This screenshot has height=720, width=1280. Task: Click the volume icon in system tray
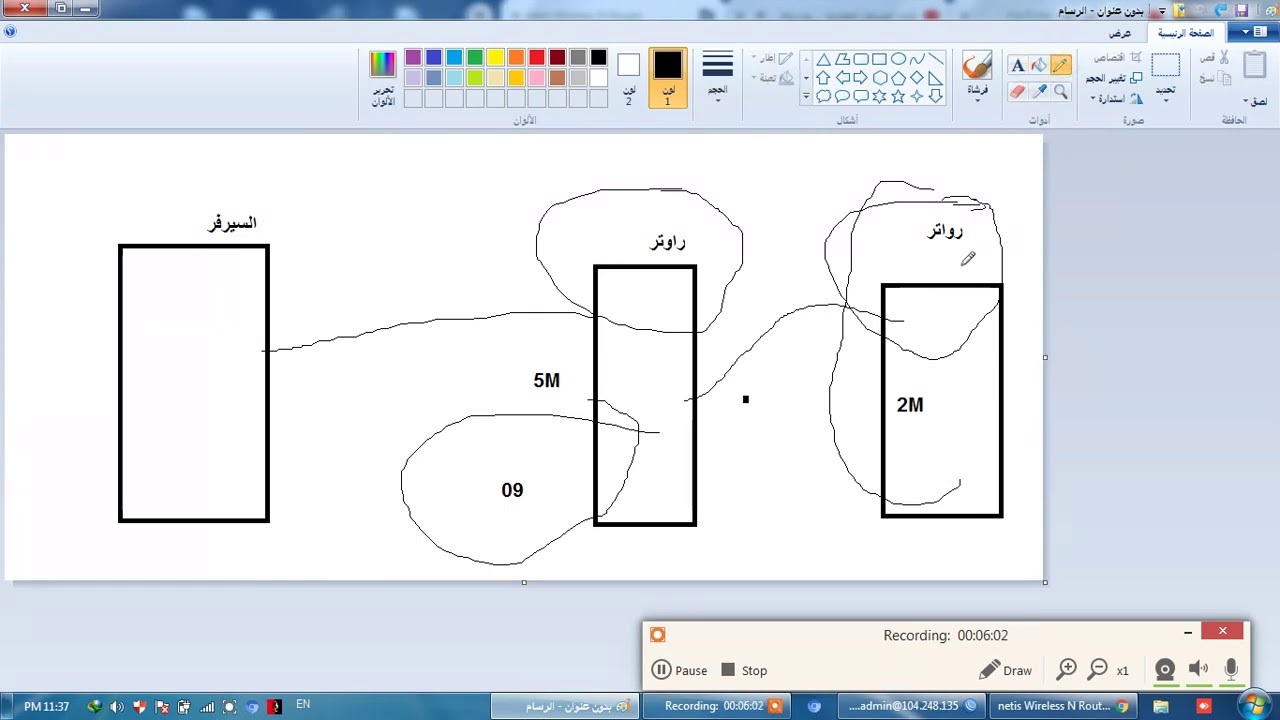[116, 706]
